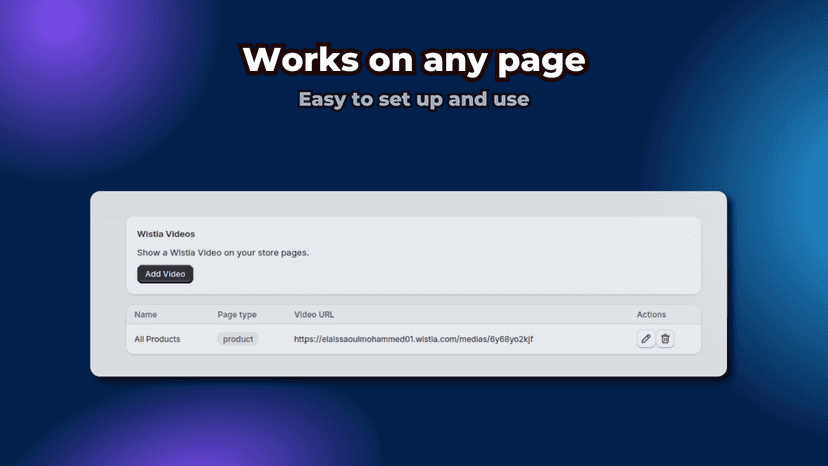
Task: Click the 'Easy to set up and use' subtitle
Action: coord(414,99)
